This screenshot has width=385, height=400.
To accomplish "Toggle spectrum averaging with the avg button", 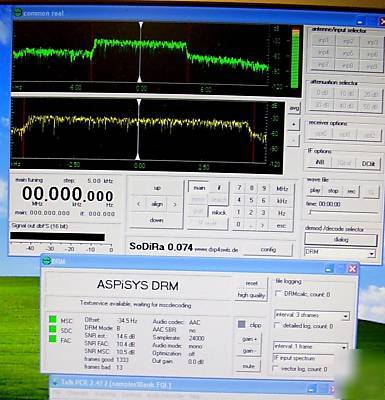I will click(294, 108).
